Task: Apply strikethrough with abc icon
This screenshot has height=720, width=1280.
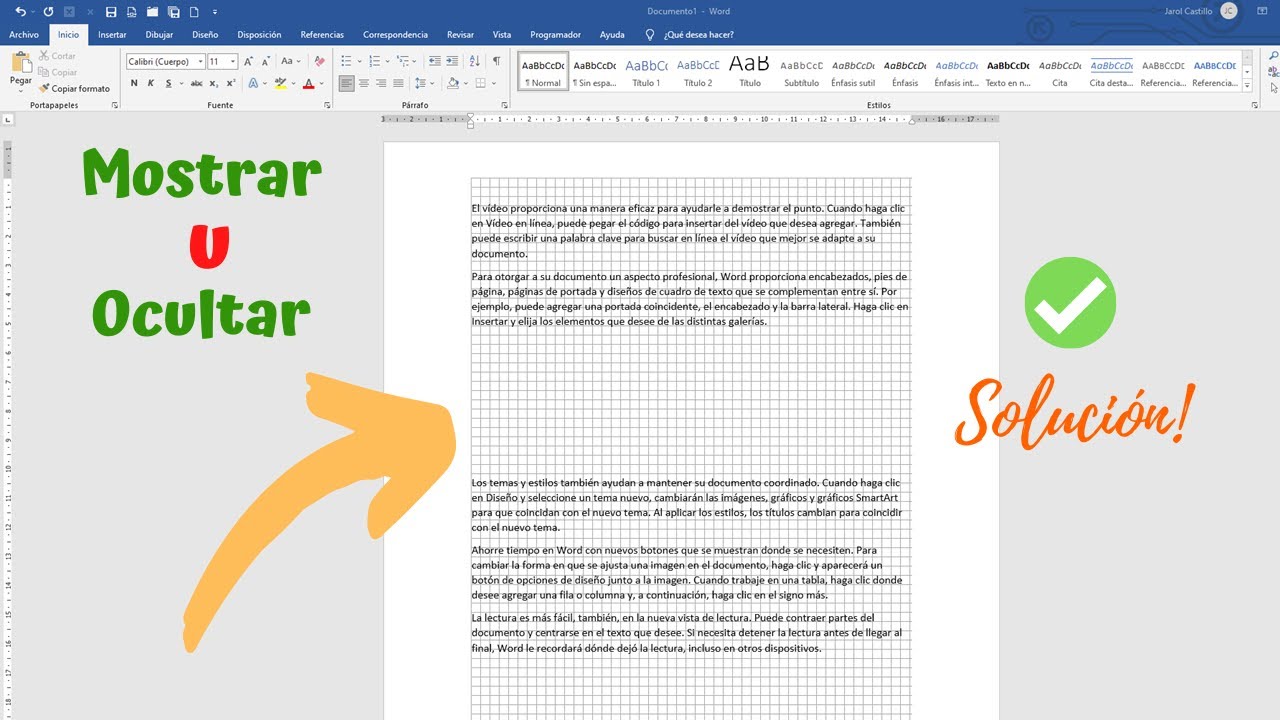Action: (x=197, y=83)
